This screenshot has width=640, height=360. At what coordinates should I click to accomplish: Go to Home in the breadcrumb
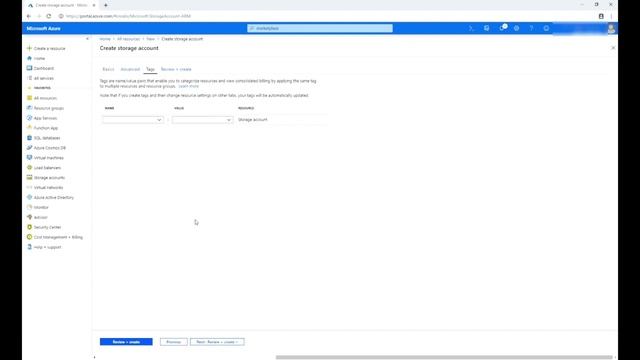pyautogui.click(x=105, y=39)
